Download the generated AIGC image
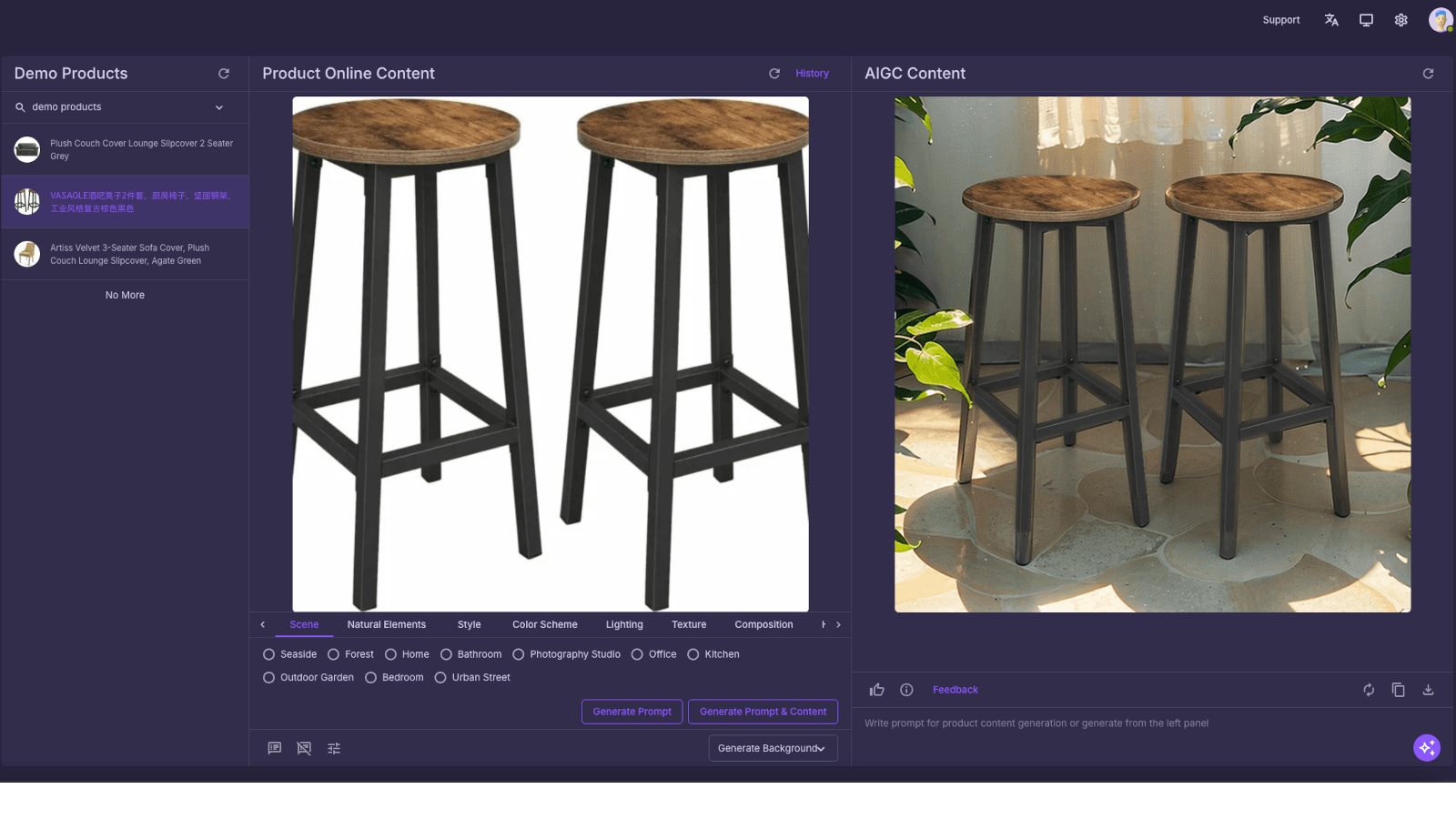The image size is (1456, 819). pos(1428,690)
